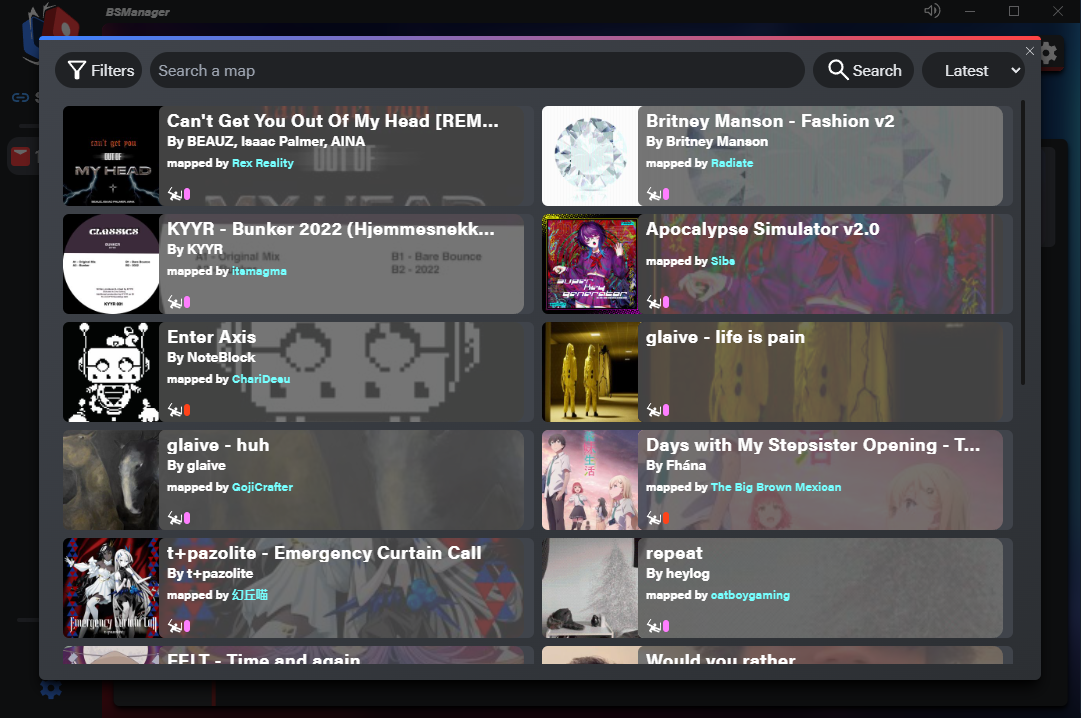Image resolution: width=1081 pixels, height=718 pixels.
Task: Click Can't Get You Out Of My Head cover art
Action: click(x=112, y=156)
